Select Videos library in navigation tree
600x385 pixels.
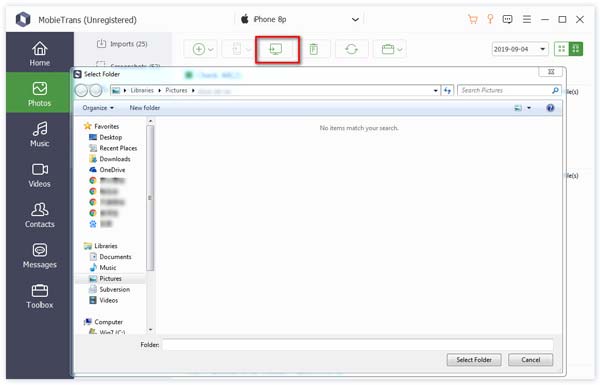click(x=104, y=300)
